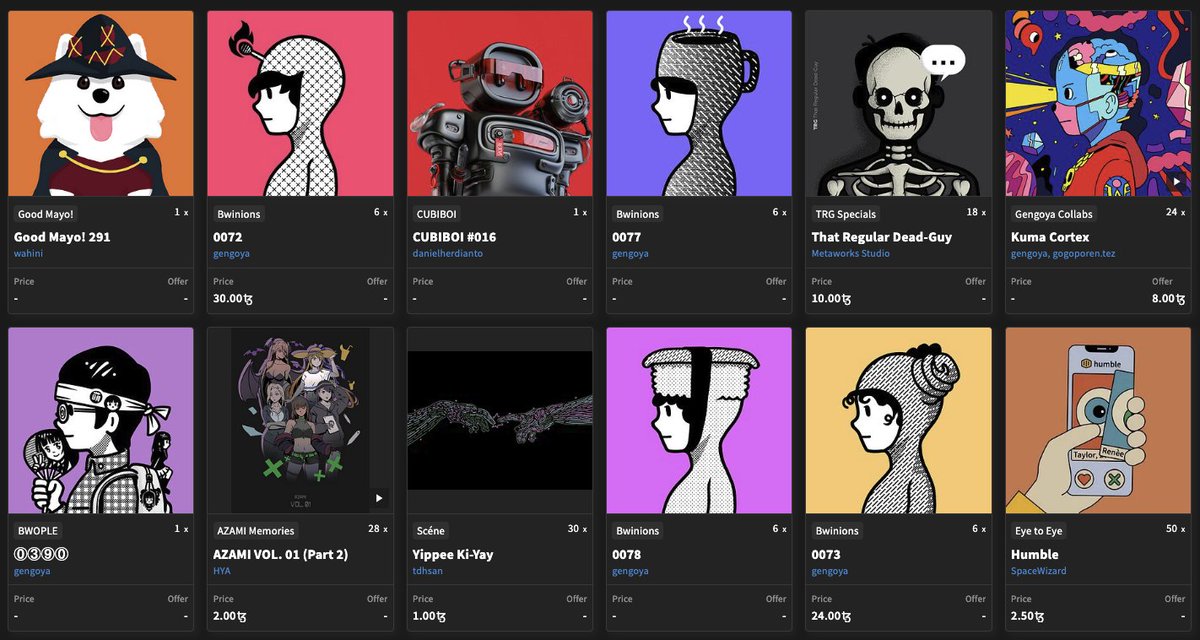Open the Good Mayo! 291 artwork thumbnail
Viewport: 1200px width, 640px height.
[101, 104]
